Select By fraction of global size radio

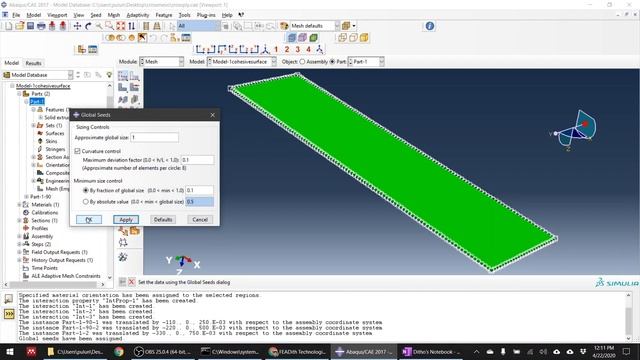86,191
